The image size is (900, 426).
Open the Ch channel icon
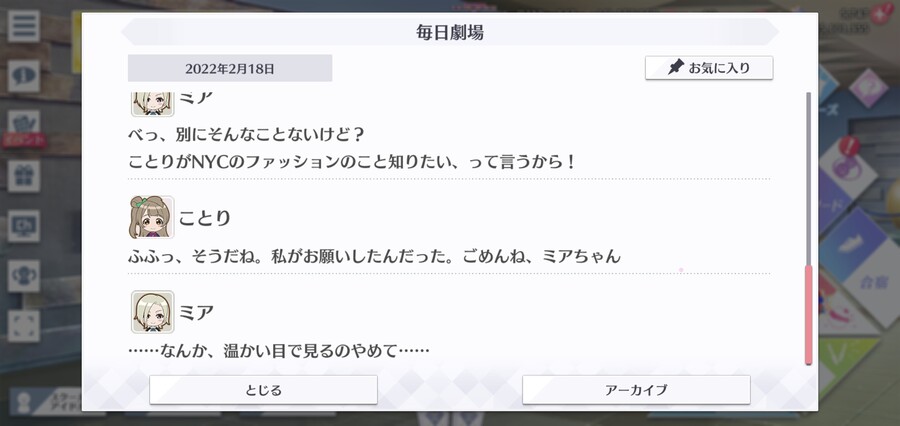coord(24,226)
